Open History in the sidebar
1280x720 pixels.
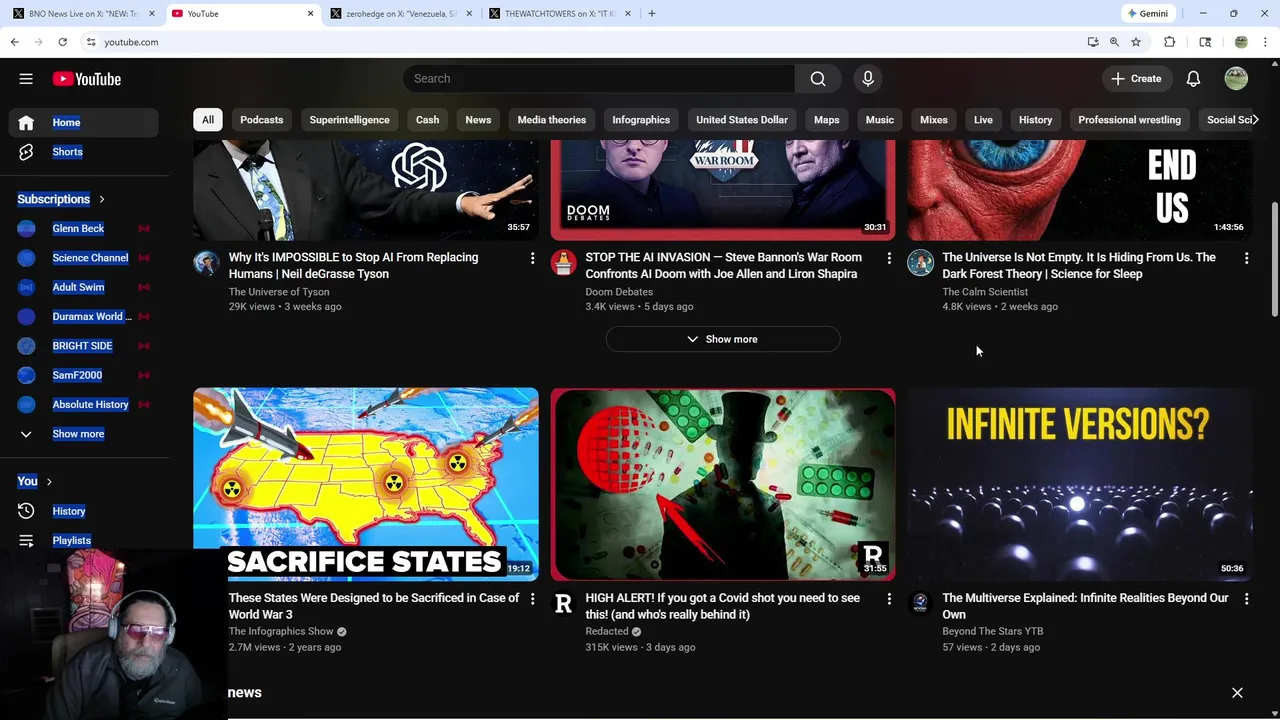pos(84,511)
